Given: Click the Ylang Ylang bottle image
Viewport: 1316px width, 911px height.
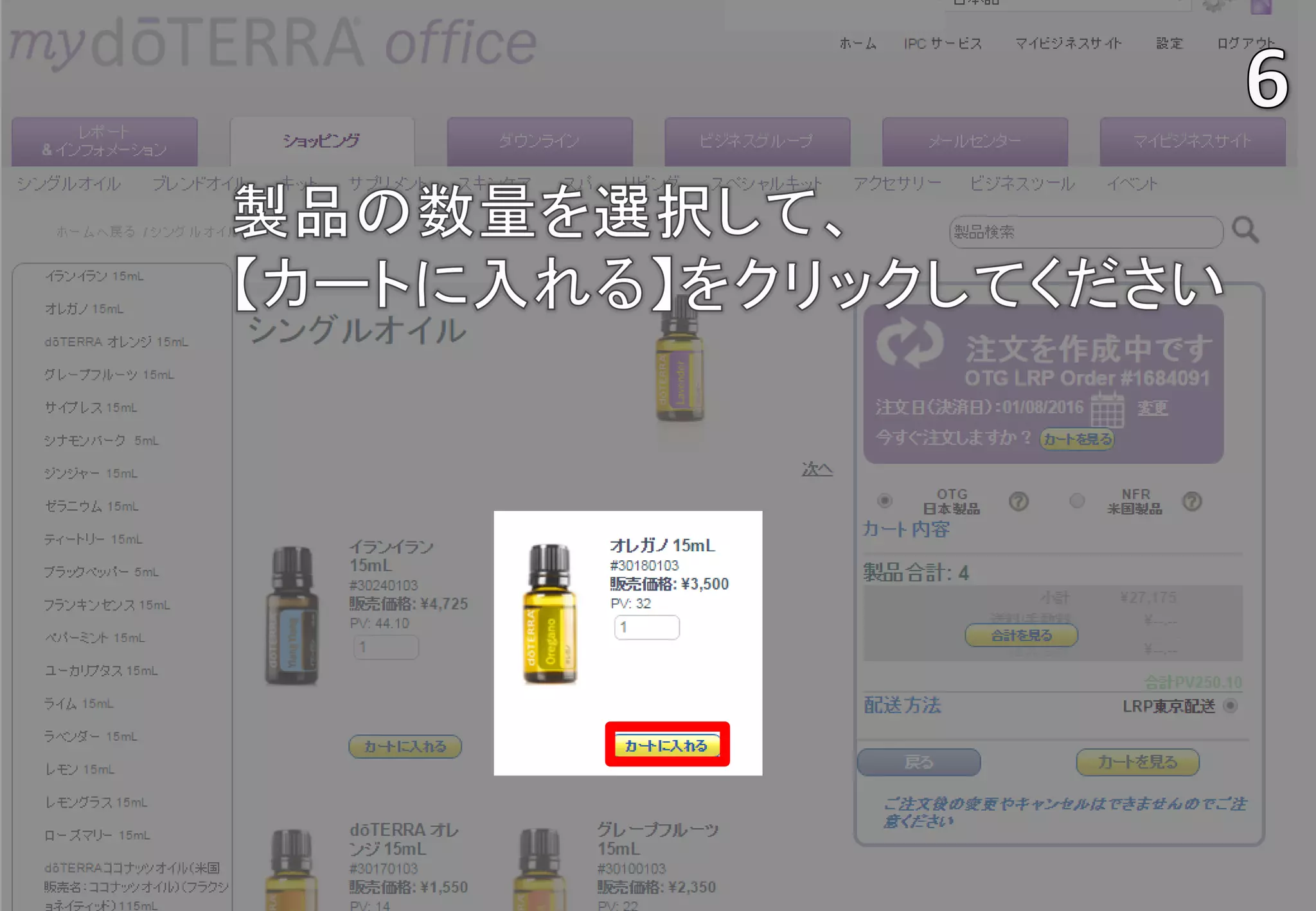Looking at the screenshot, I should pyautogui.click(x=292, y=615).
